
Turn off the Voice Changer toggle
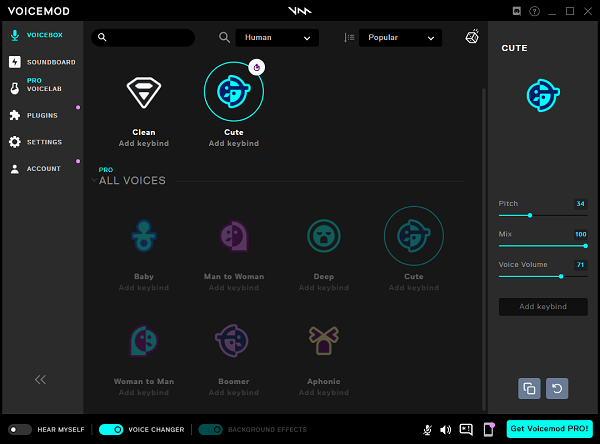[x=111, y=429]
